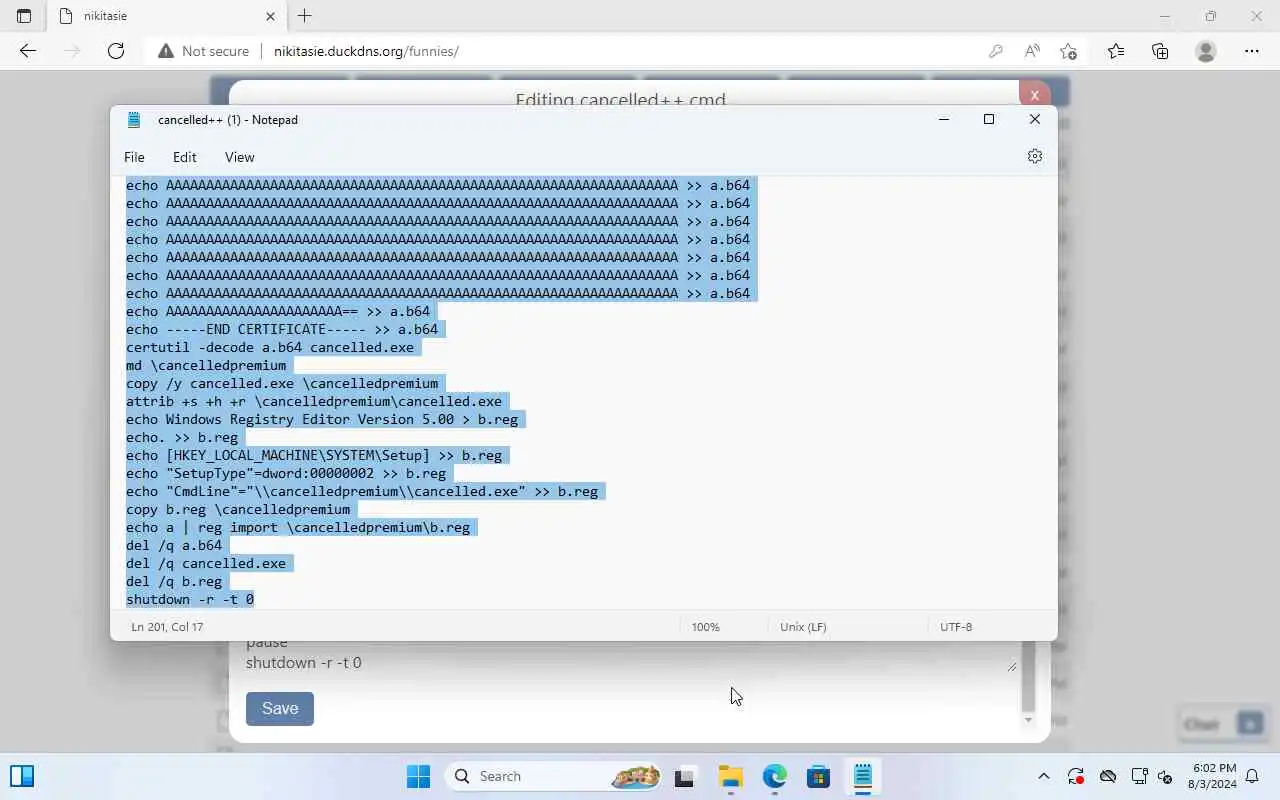The image size is (1280, 800).
Task: Click UTF-8 encoding status
Action: (956, 627)
